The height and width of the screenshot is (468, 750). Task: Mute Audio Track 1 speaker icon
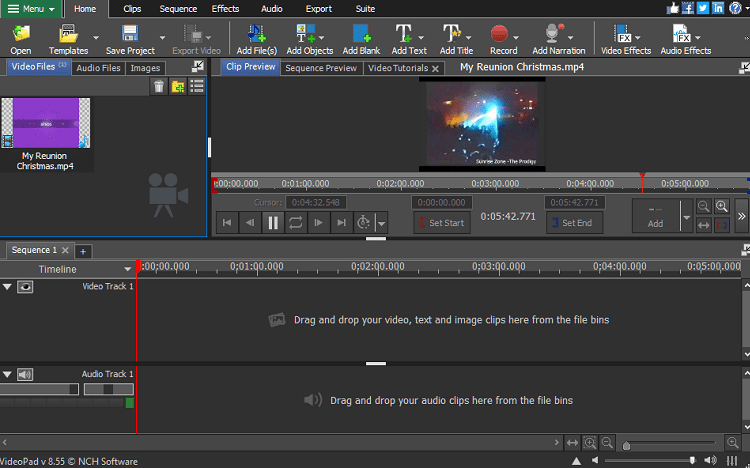click(25, 374)
